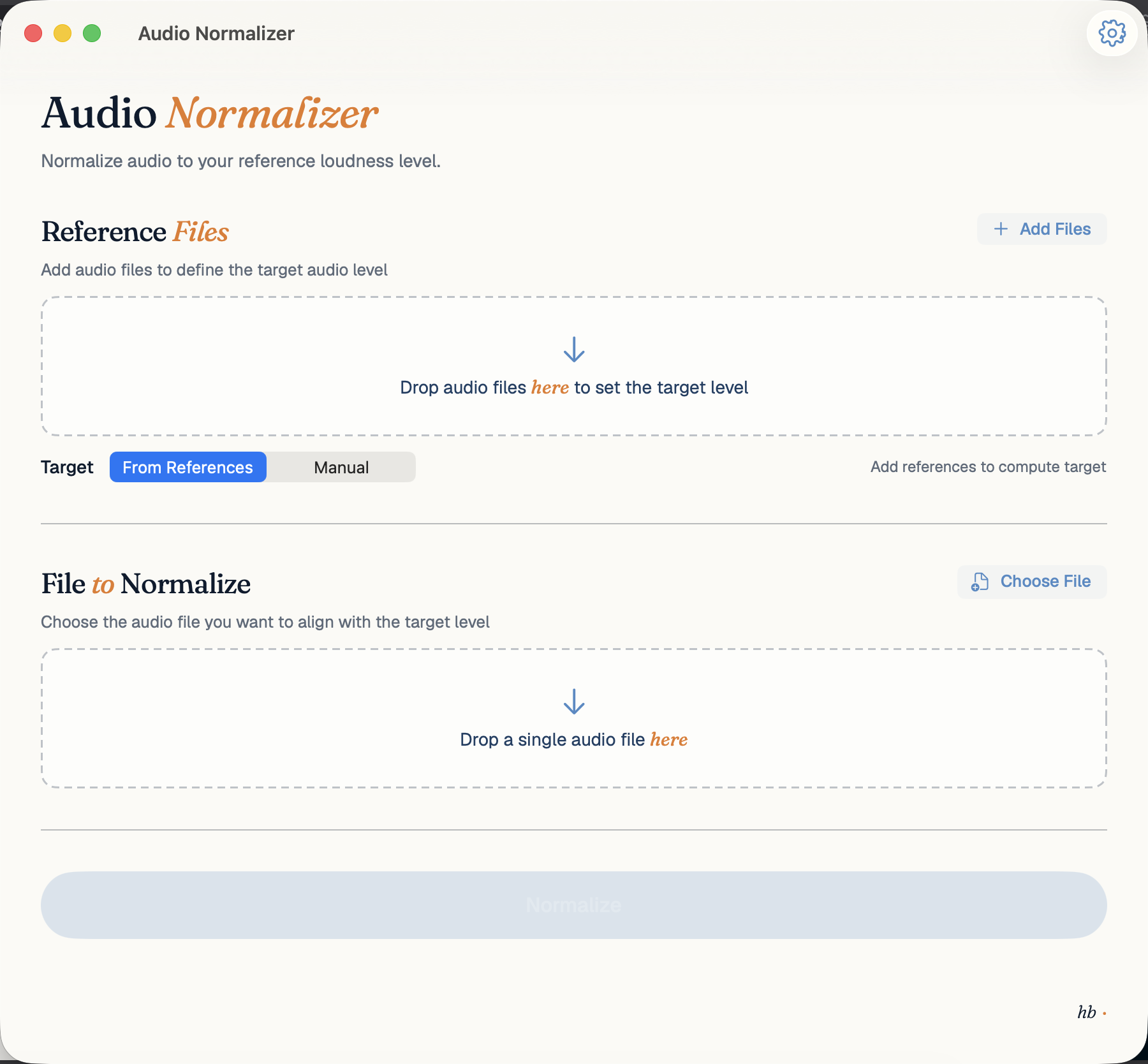Image resolution: width=1148 pixels, height=1064 pixels.
Task: Click 'Normalize audio to your reference loudness level.' subtitle
Action: point(241,161)
